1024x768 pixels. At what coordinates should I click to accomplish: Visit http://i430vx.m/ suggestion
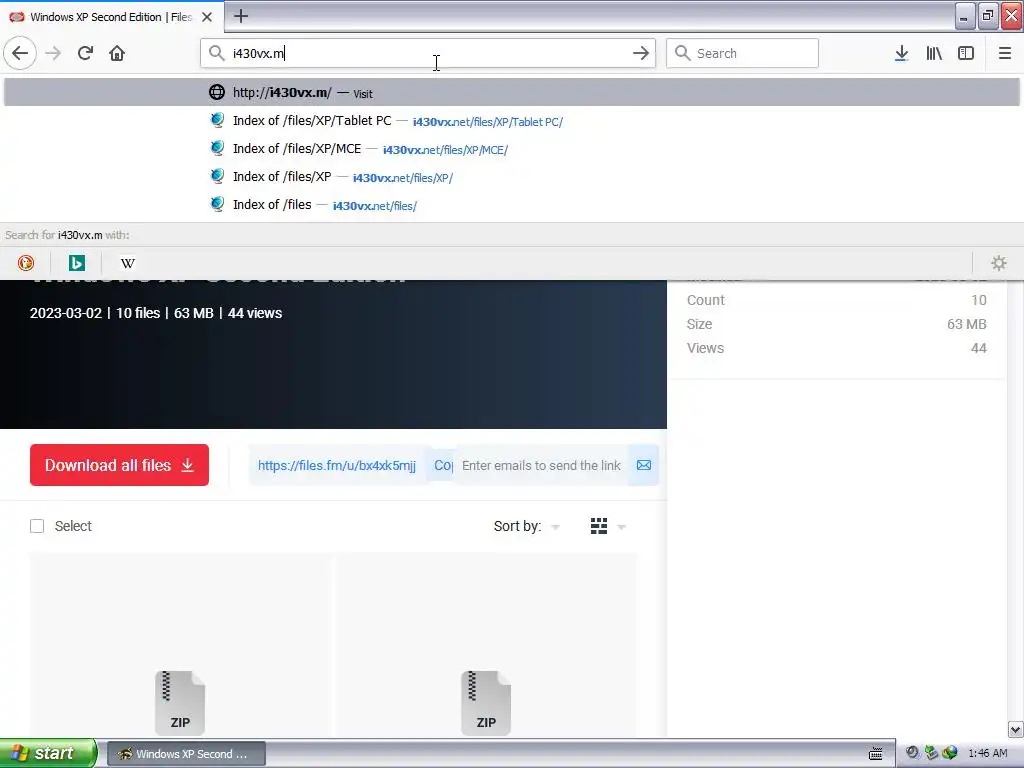pyautogui.click(x=512, y=93)
